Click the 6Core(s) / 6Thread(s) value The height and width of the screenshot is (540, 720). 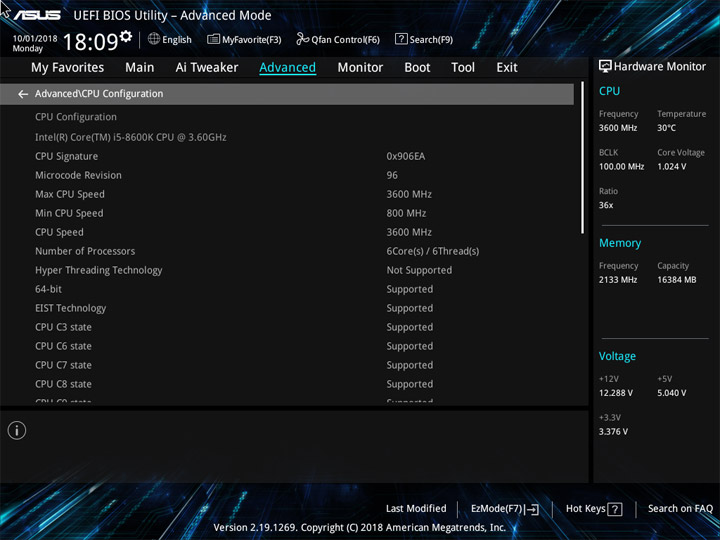click(433, 251)
